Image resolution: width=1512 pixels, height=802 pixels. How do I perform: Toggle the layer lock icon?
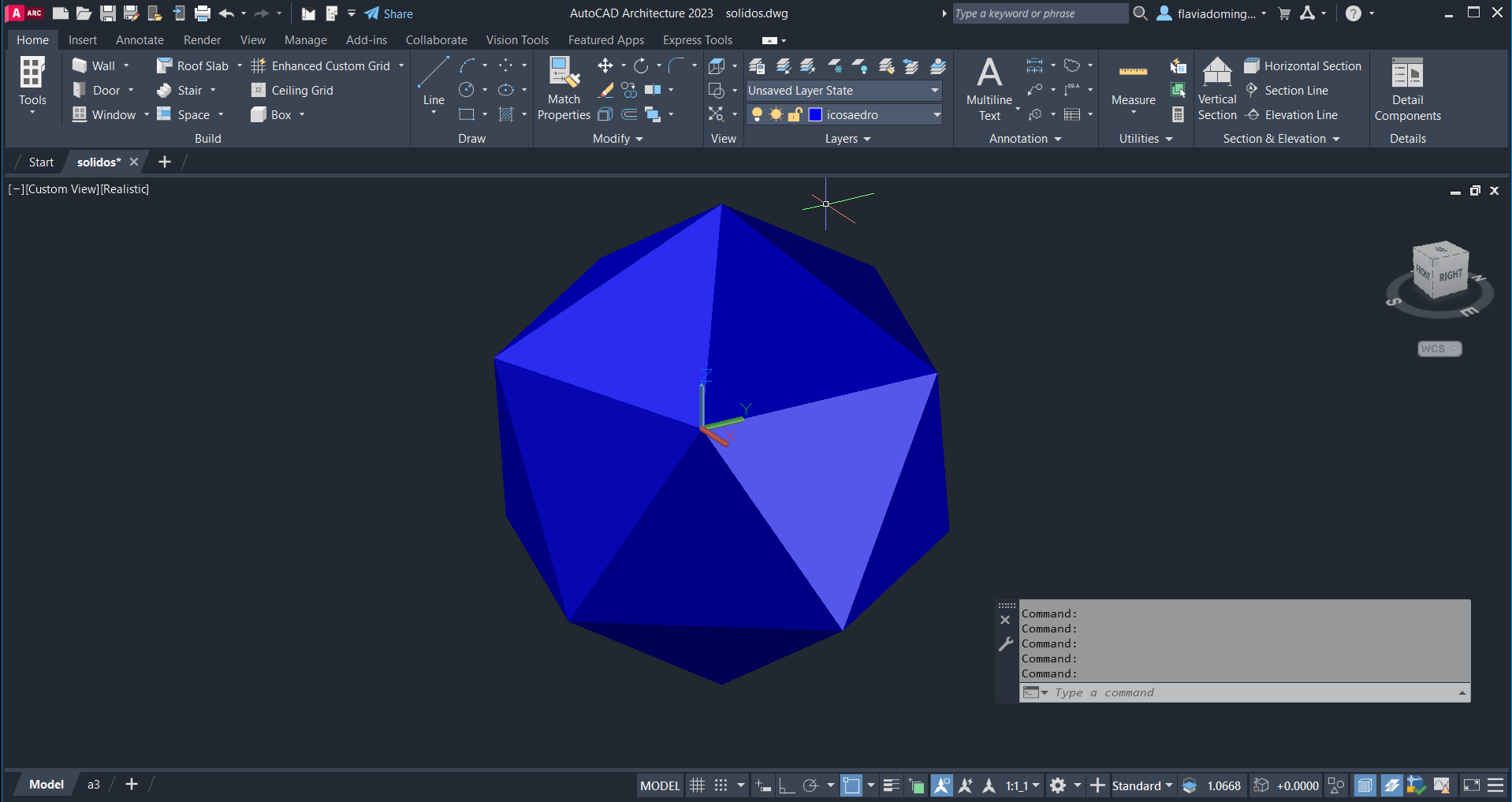click(x=795, y=115)
